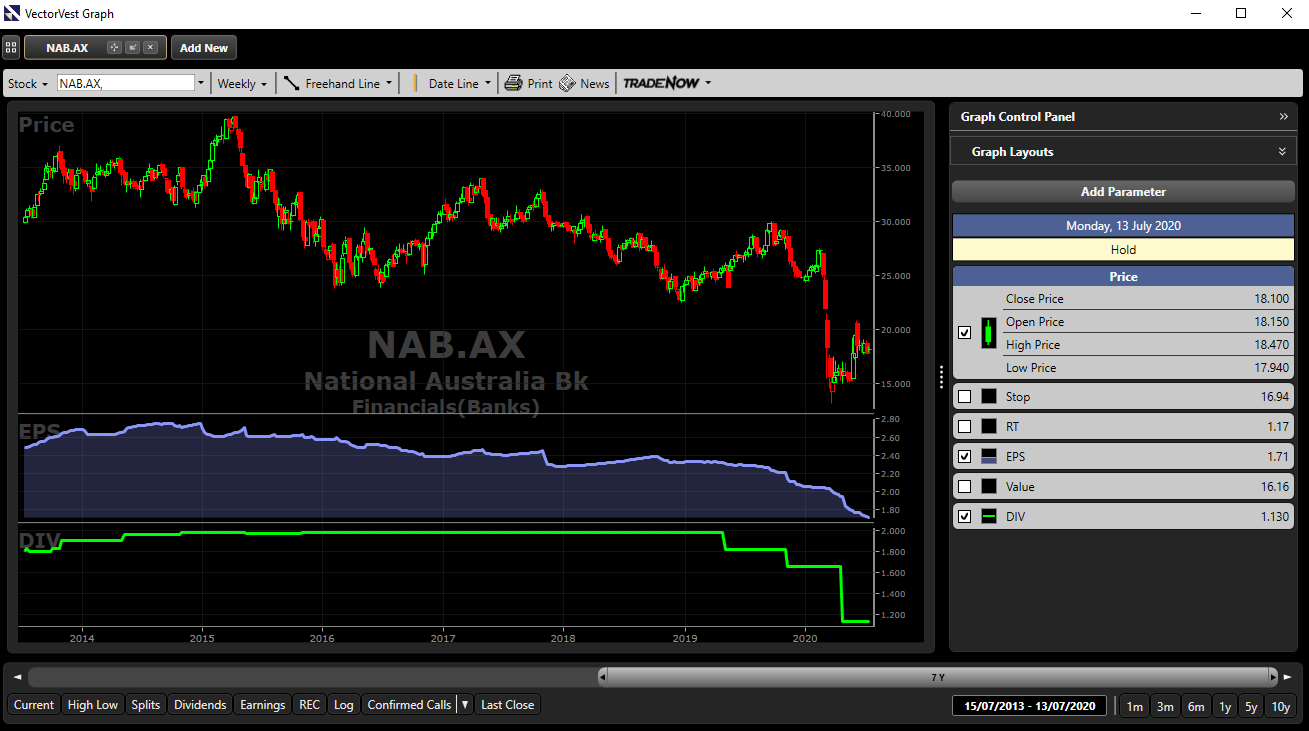
Task: Enable the RT parameter checkbox
Action: click(964, 427)
